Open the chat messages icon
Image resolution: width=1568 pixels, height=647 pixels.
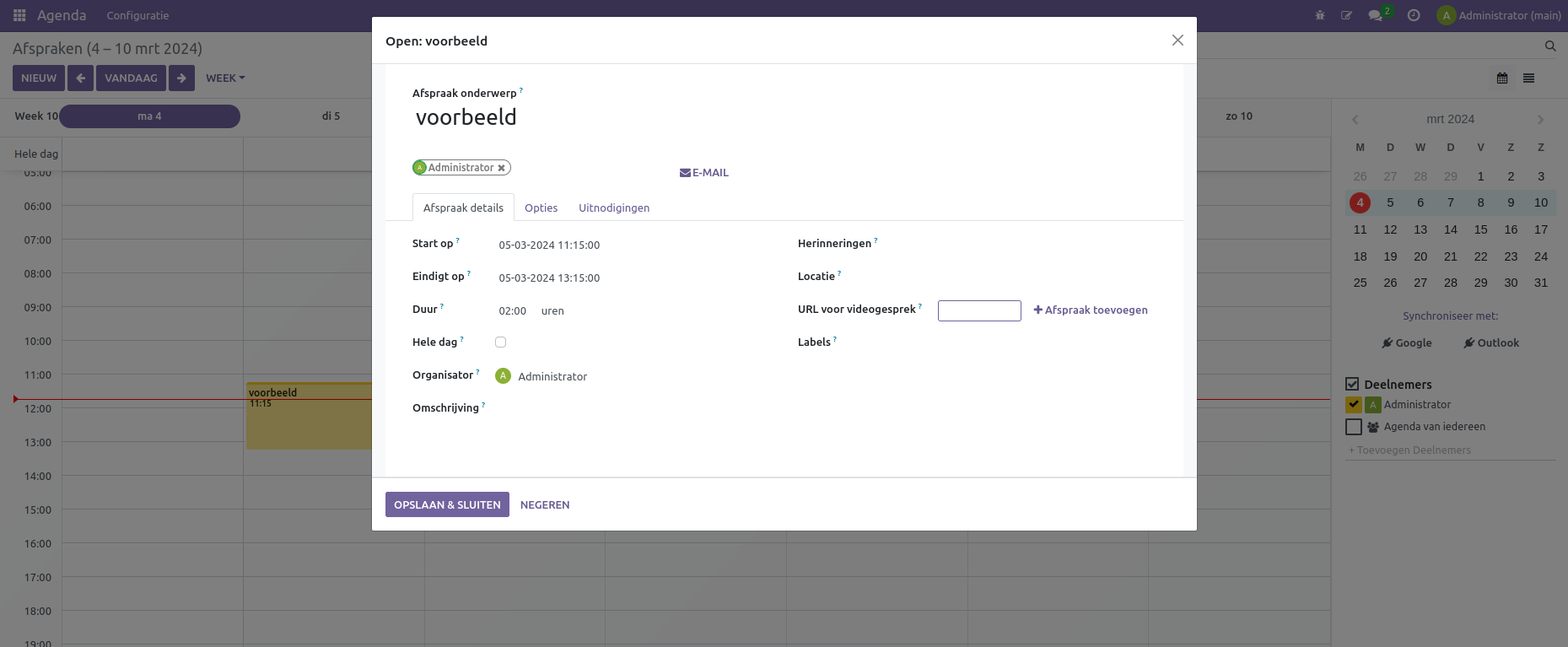(x=1375, y=15)
